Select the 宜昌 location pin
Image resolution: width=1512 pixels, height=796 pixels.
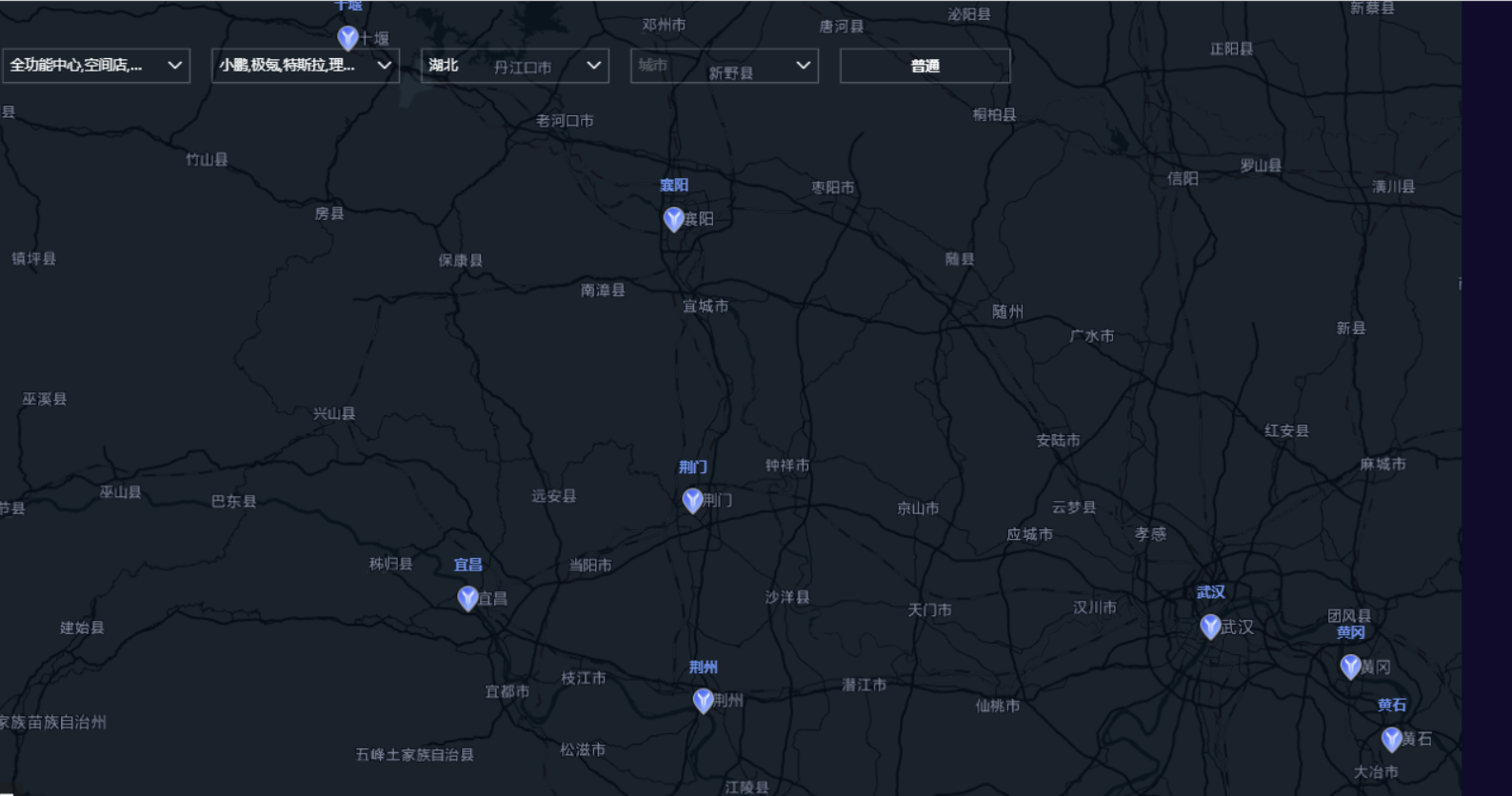point(468,598)
